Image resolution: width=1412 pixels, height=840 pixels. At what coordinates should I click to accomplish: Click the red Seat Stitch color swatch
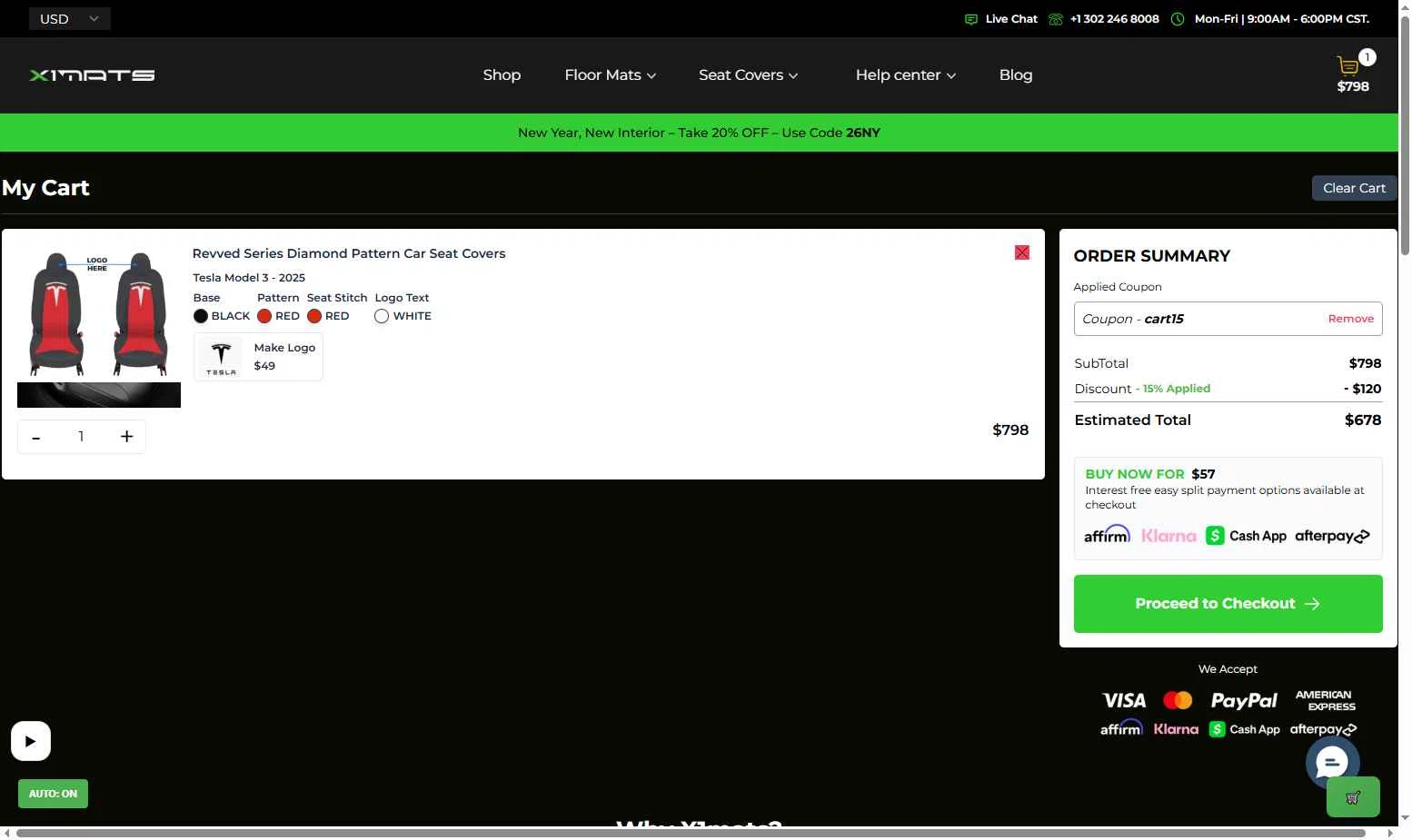(x=314, y=316)
